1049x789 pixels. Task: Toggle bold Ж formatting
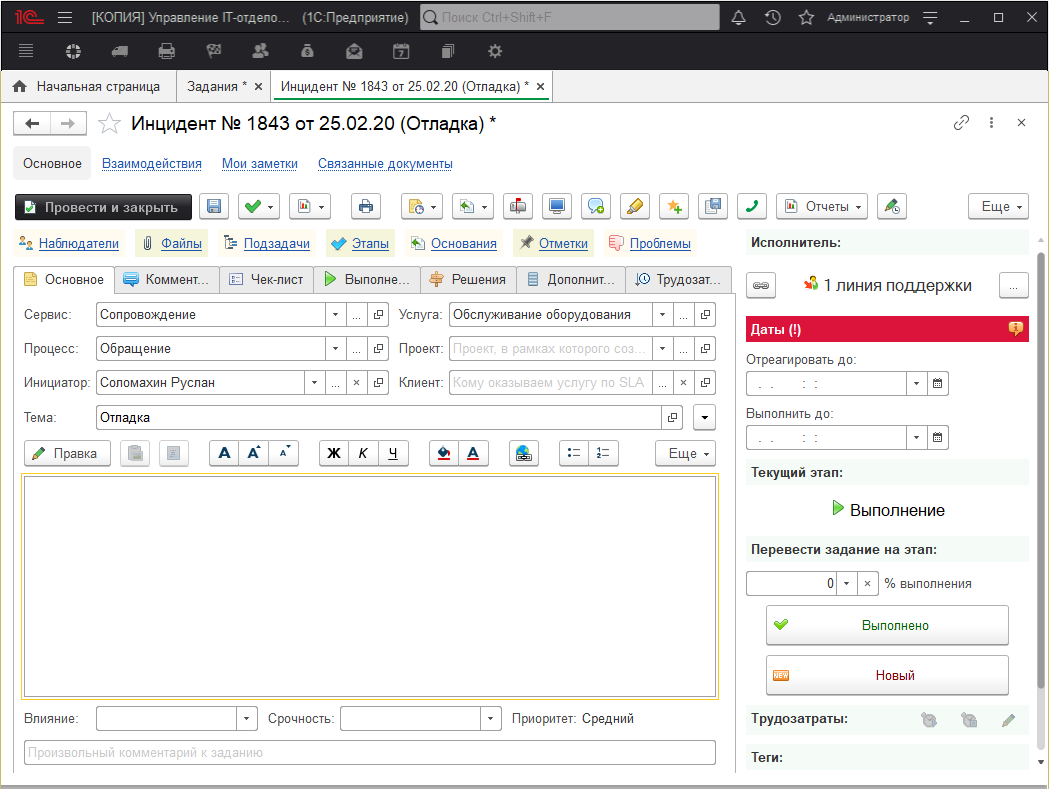click(x=334, y=453)
